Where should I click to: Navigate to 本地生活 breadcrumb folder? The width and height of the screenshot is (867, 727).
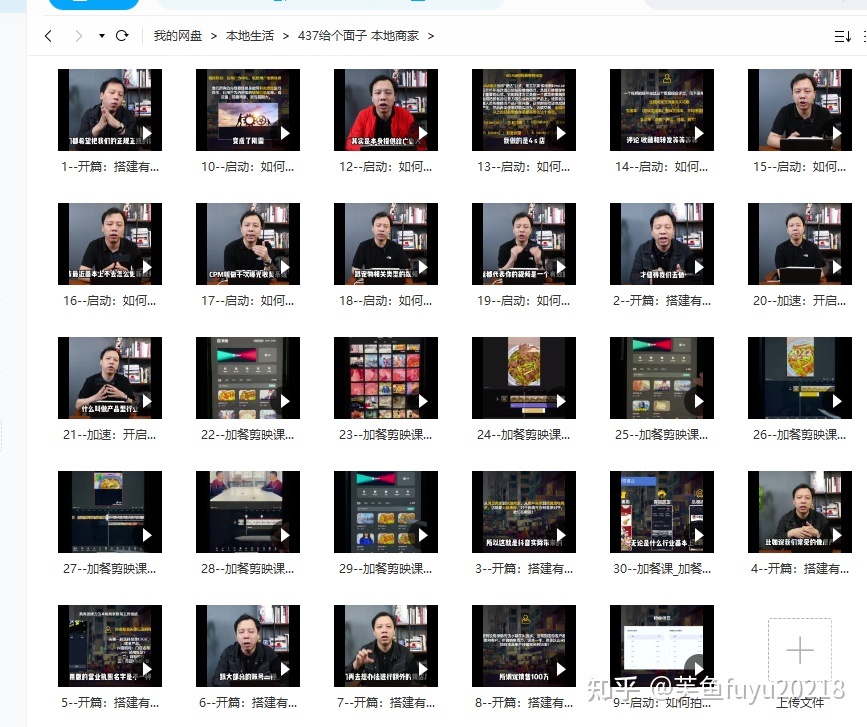(249, 36)
